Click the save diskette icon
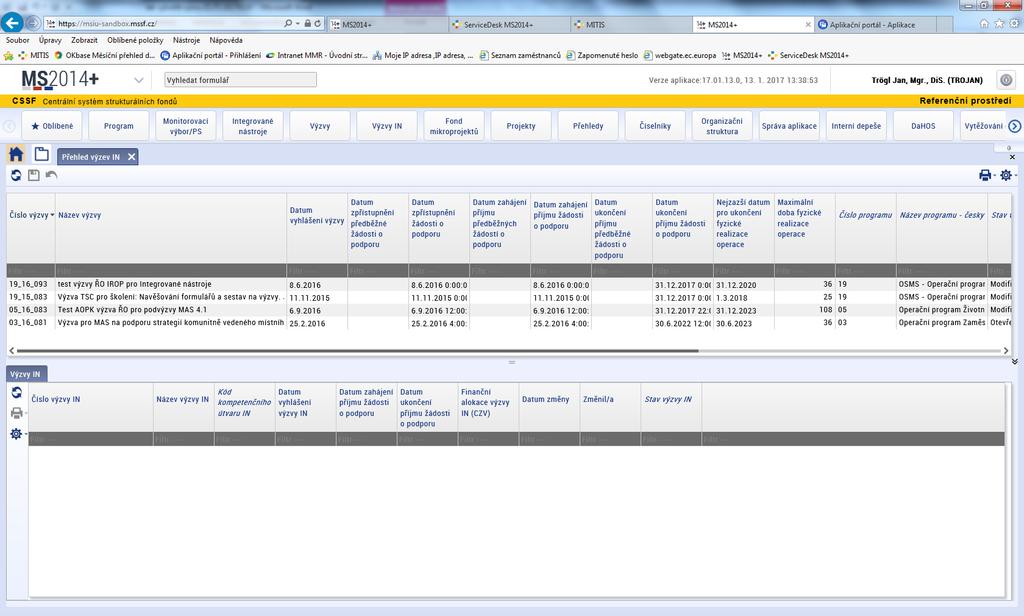1024x616 pixels. (33, 176)
